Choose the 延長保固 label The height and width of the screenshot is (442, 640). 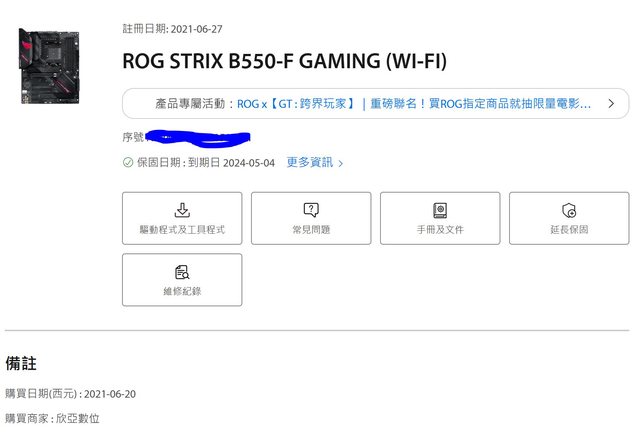(x=569, y=229)
